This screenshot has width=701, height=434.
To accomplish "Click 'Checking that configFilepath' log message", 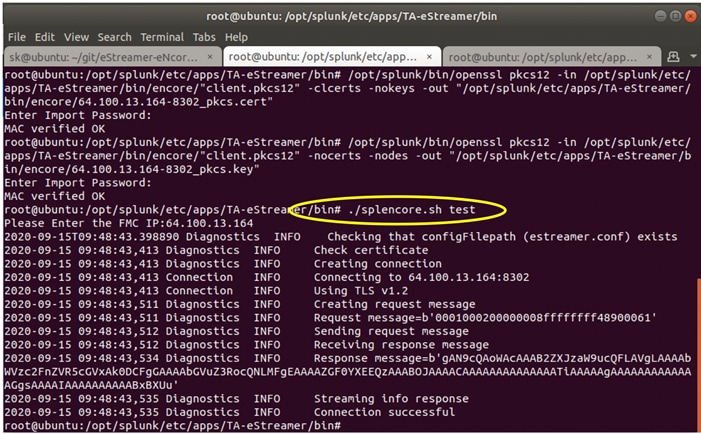I will click(502, 236).
